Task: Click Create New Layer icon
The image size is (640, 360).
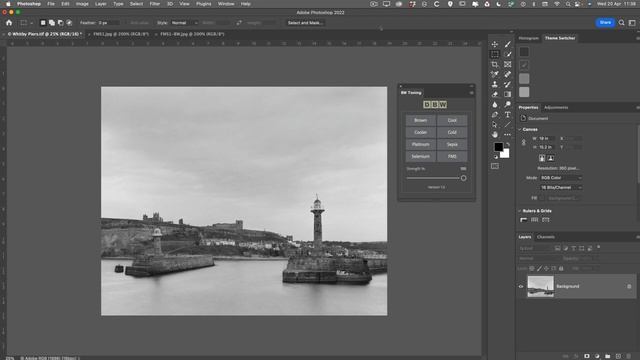Action: click(618, 356)
